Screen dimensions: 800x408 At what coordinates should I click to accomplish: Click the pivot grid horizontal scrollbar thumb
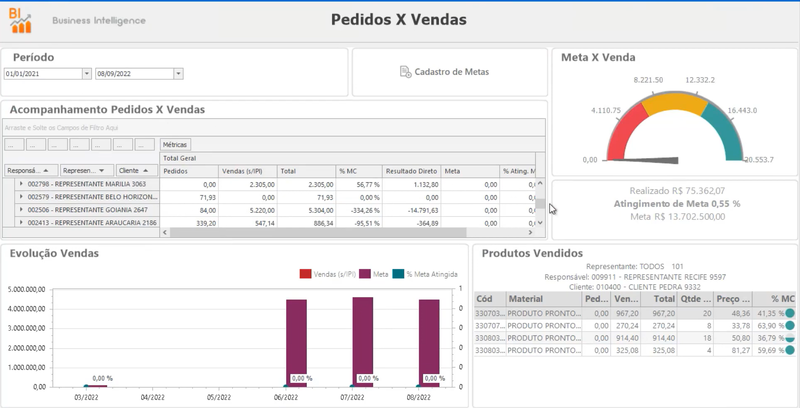[x=318, y=233]
